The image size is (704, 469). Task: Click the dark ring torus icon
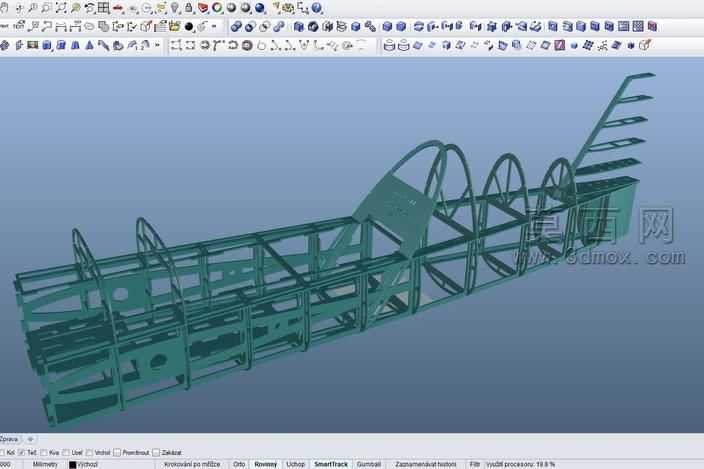247,45
